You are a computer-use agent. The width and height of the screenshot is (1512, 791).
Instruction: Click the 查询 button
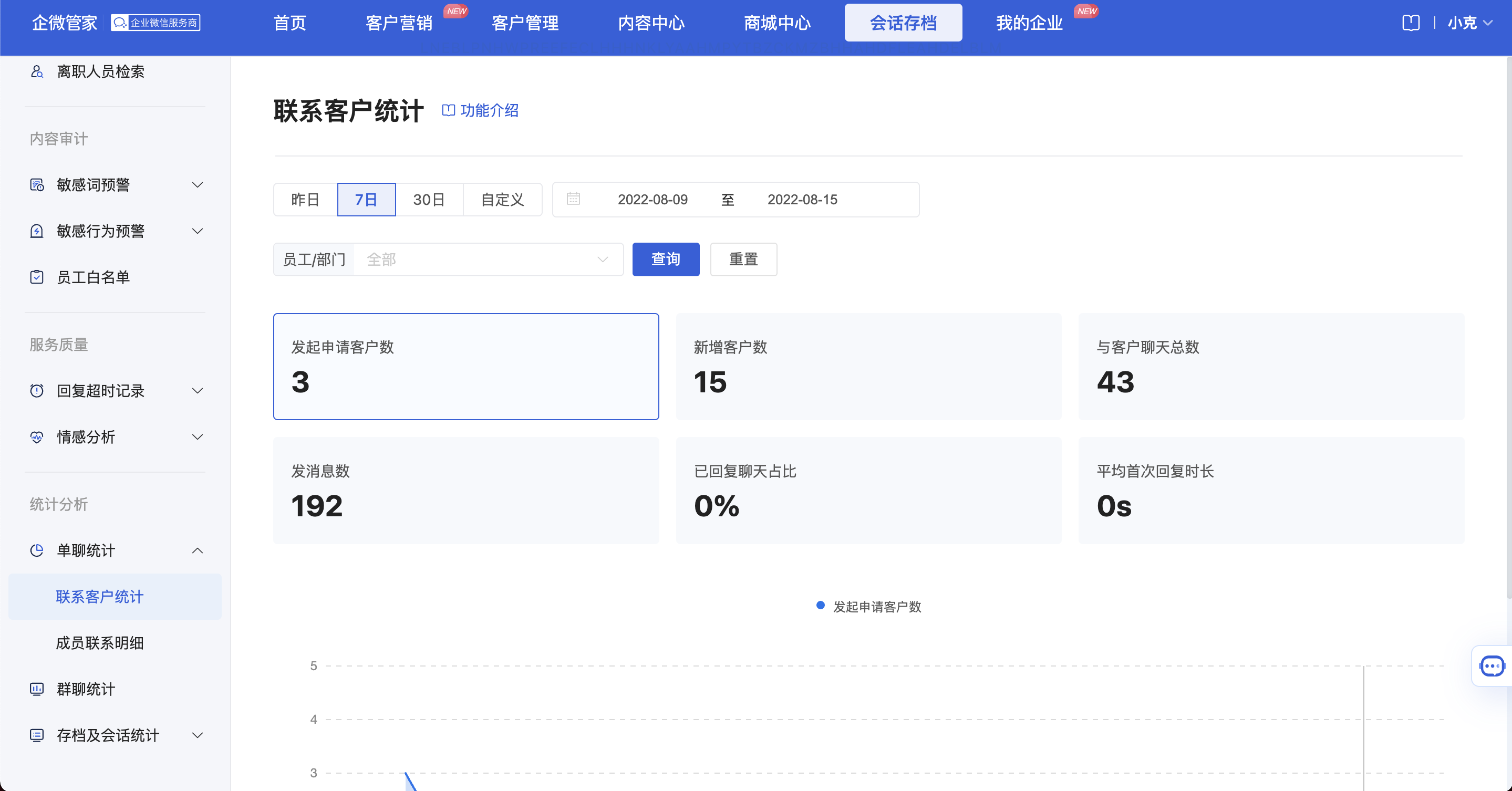pos(666,259)
